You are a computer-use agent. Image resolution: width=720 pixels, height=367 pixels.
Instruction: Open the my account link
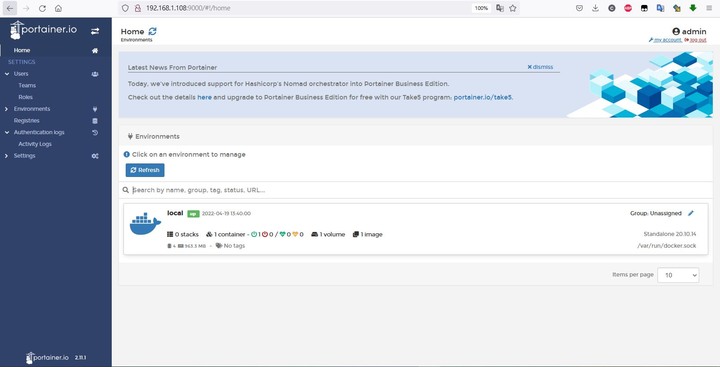665,40
